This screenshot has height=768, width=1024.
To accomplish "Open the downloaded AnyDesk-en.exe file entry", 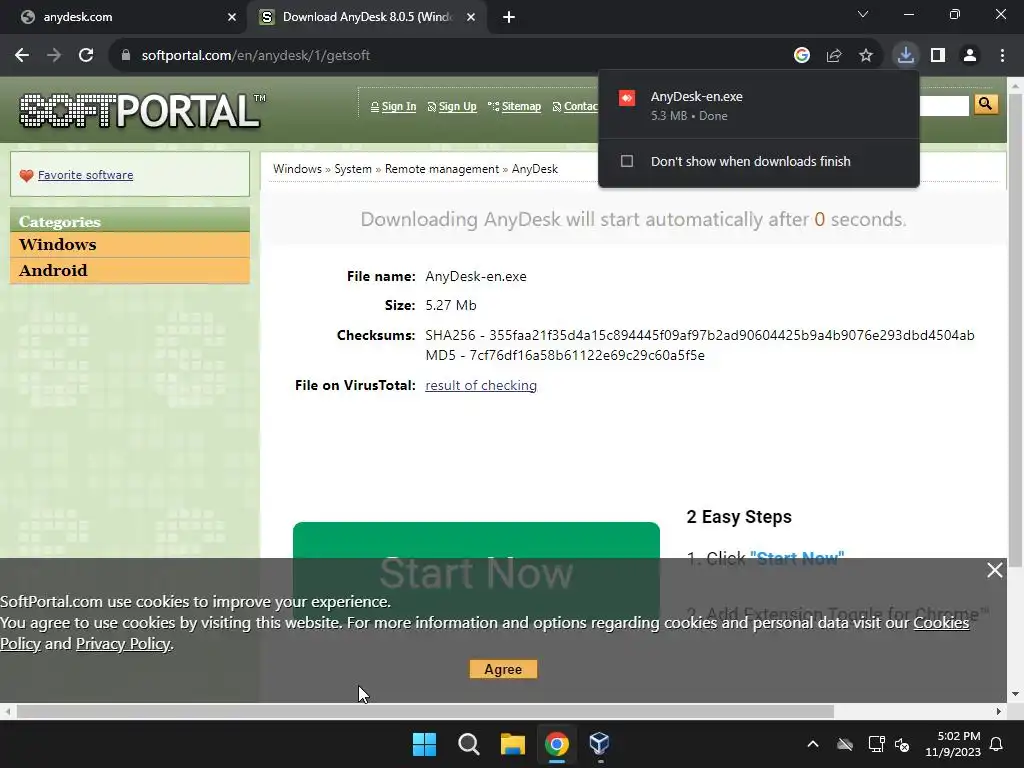I will click(758, 106).
